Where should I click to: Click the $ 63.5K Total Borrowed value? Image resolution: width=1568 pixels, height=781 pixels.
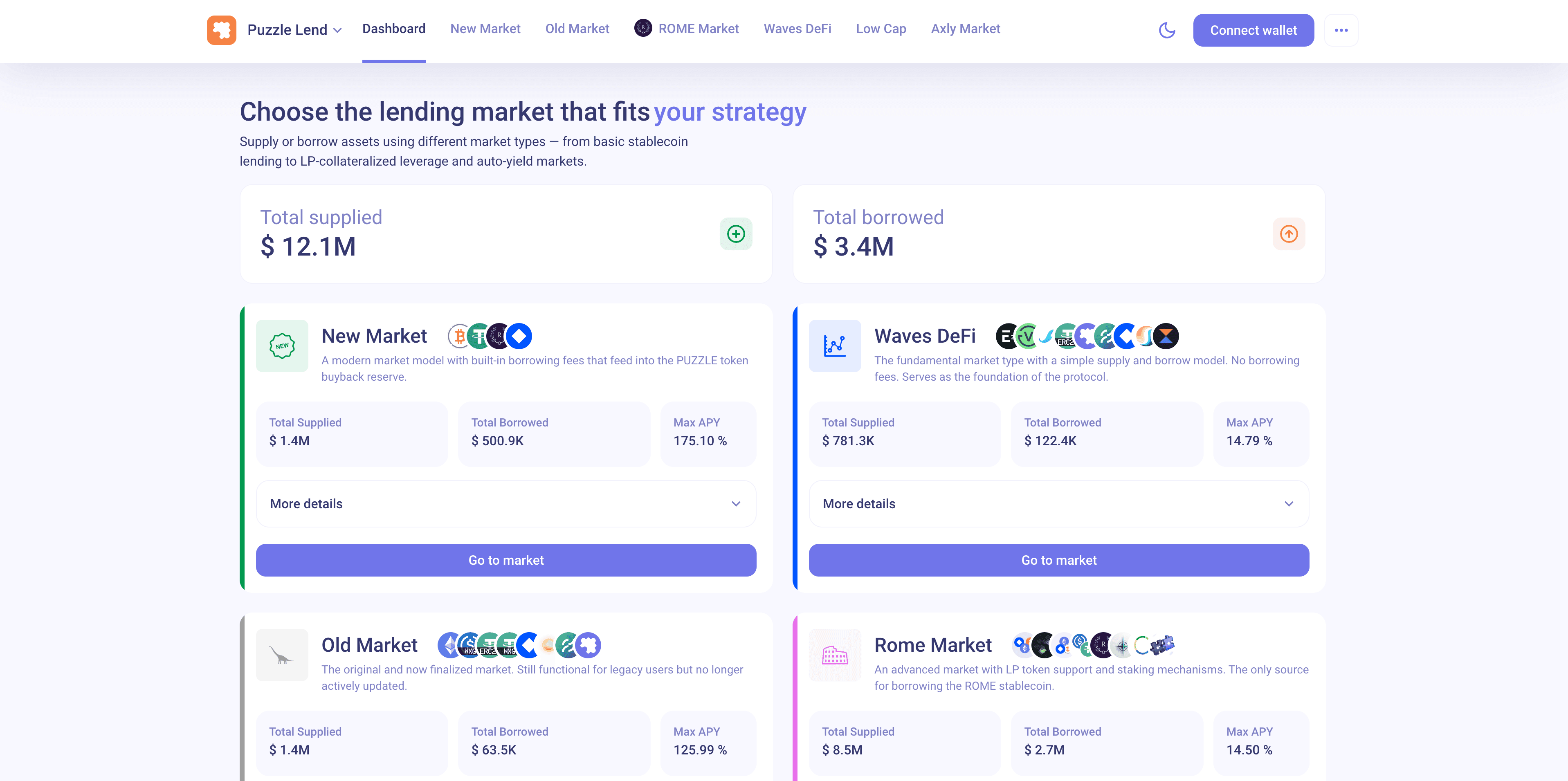point(494,750)
